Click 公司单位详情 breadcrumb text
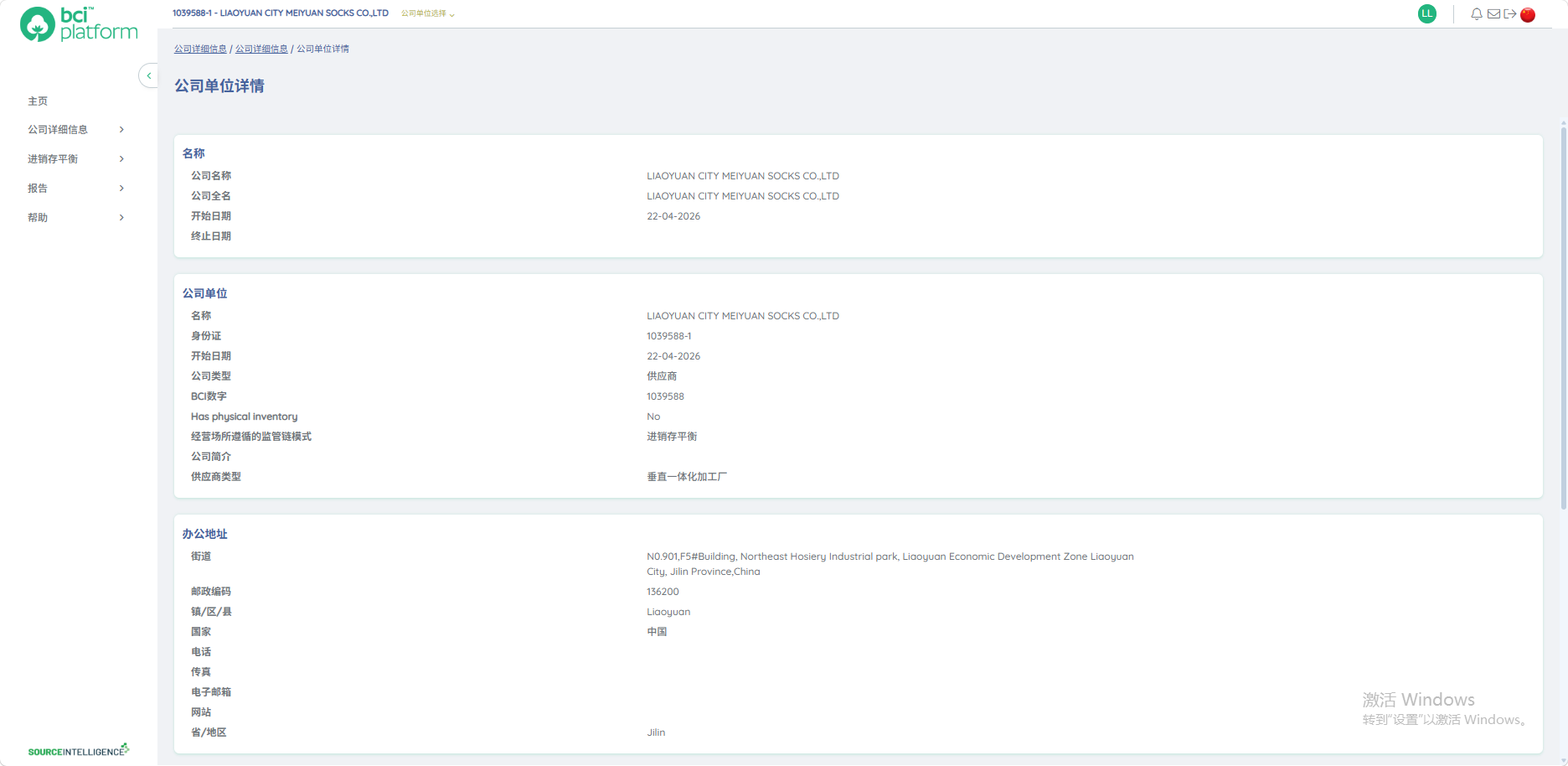 tap(322, 49)
